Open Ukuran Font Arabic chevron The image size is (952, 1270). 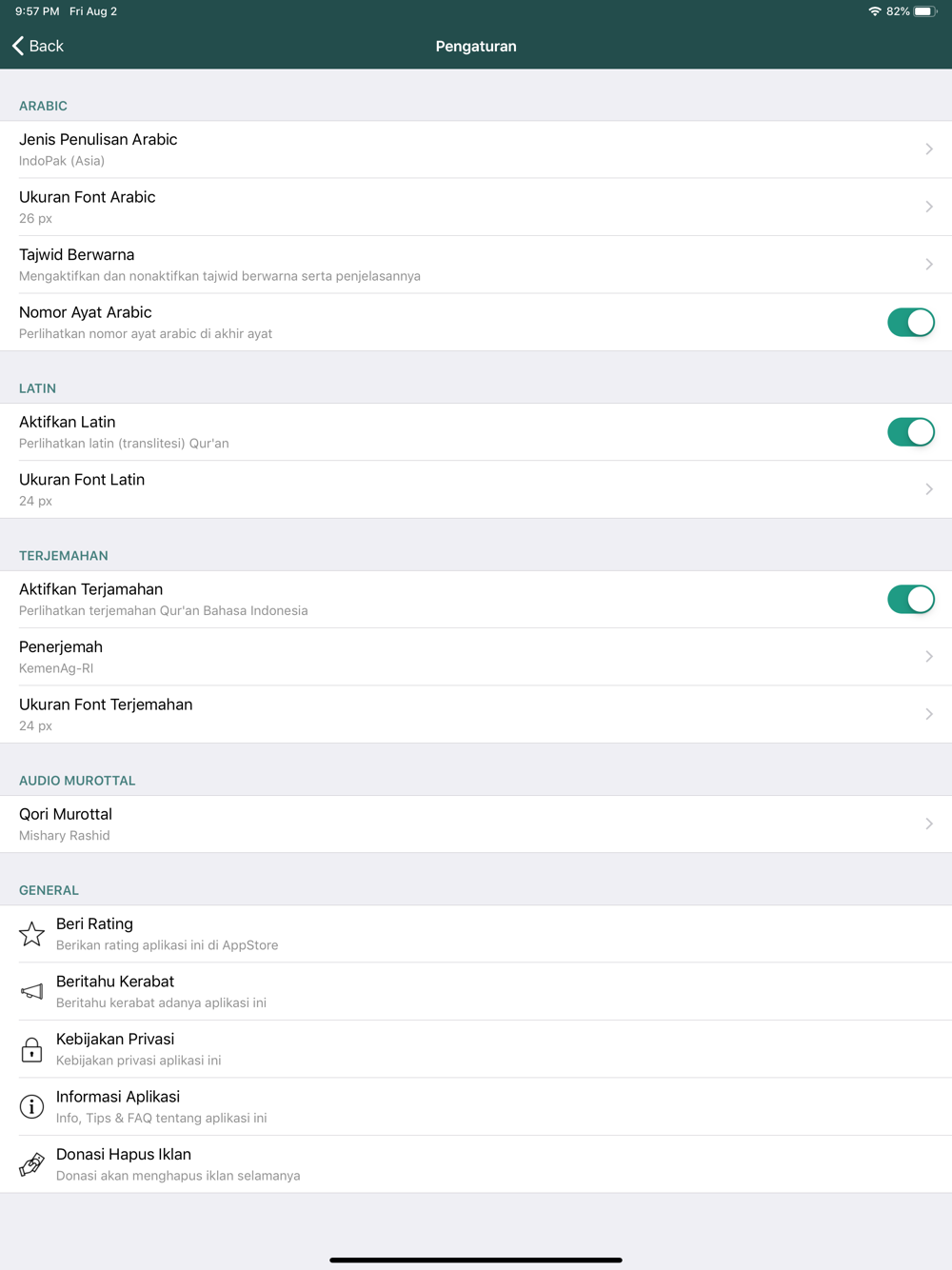pos(929,207)
